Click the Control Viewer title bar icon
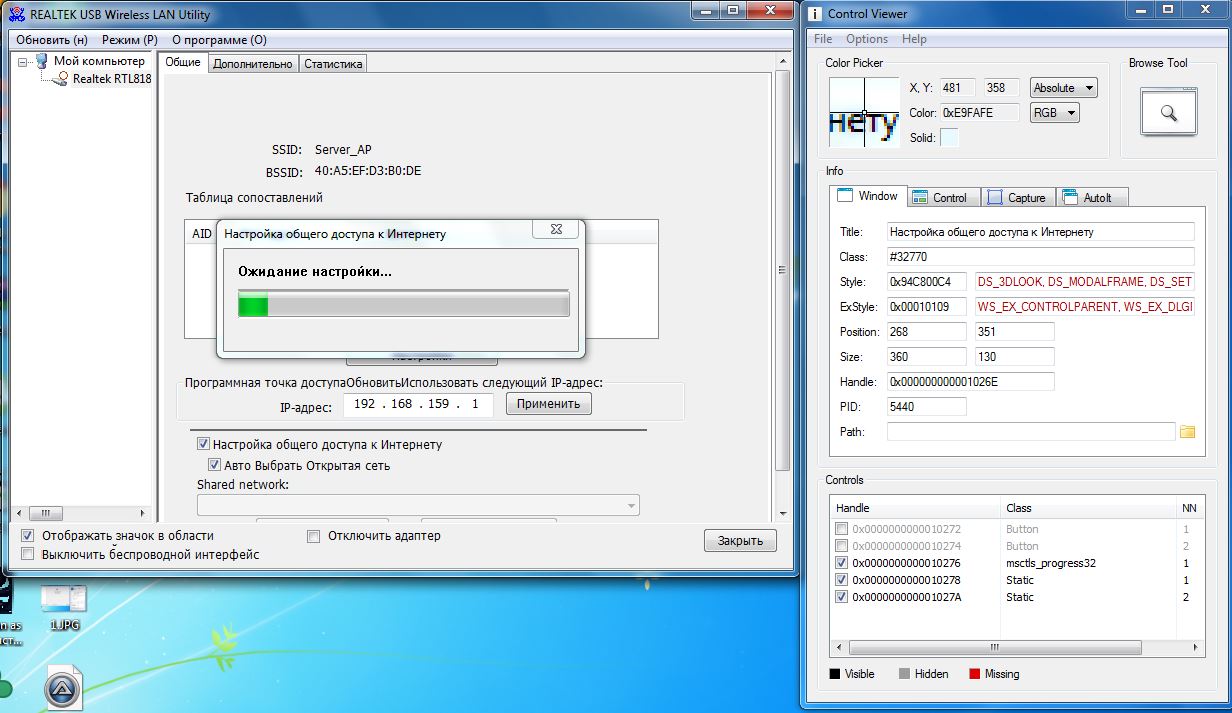1232x713 pixels. point(815,13)
